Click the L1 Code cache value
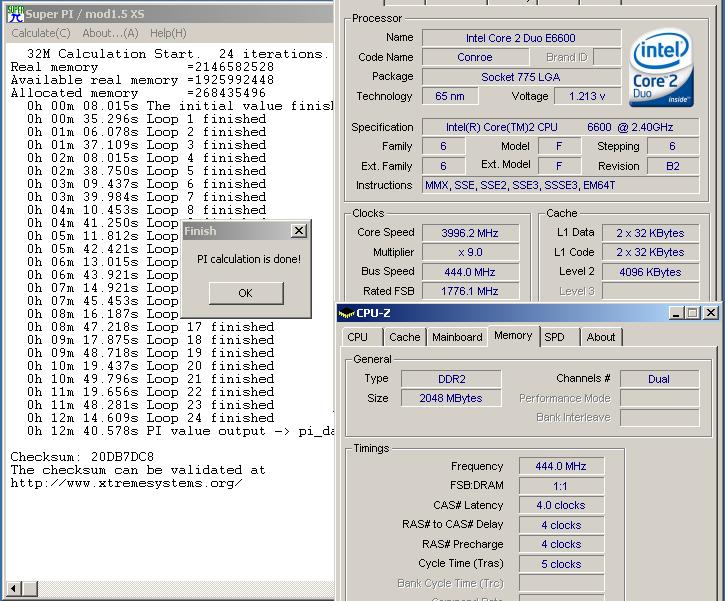The image size is (725, 601). (x=650, y=252)
